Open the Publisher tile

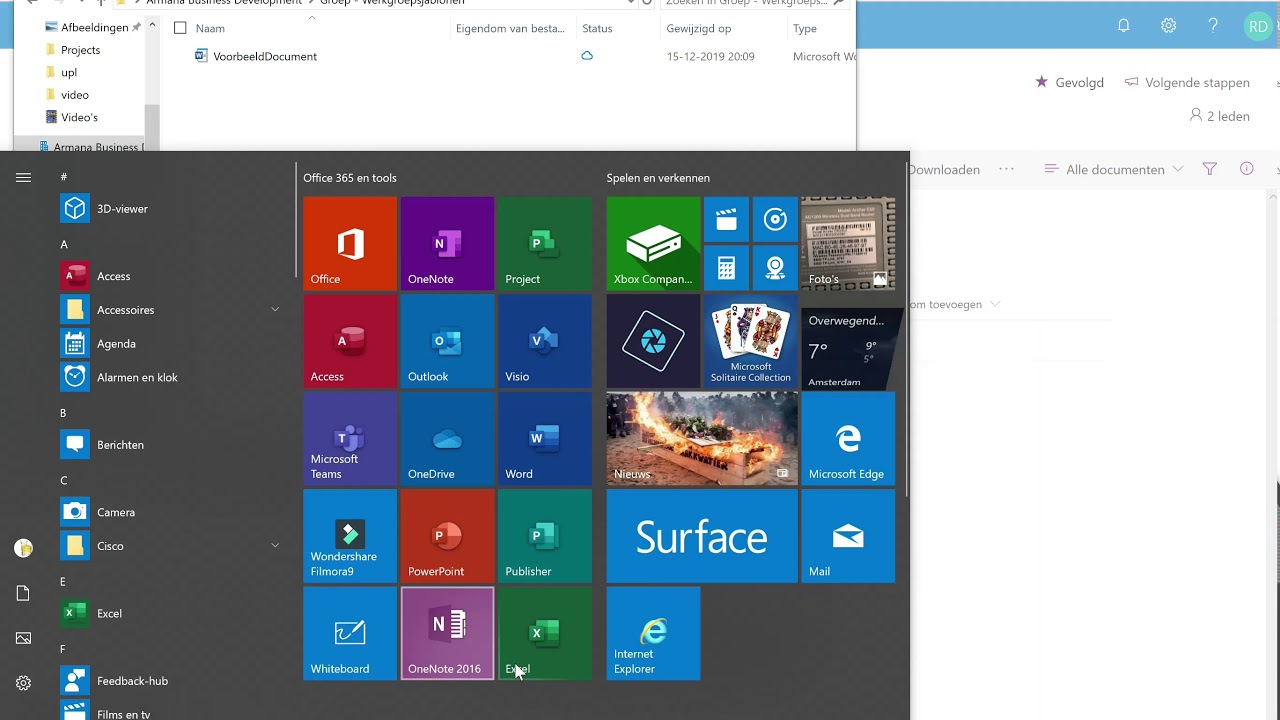[x=545, y=536]
